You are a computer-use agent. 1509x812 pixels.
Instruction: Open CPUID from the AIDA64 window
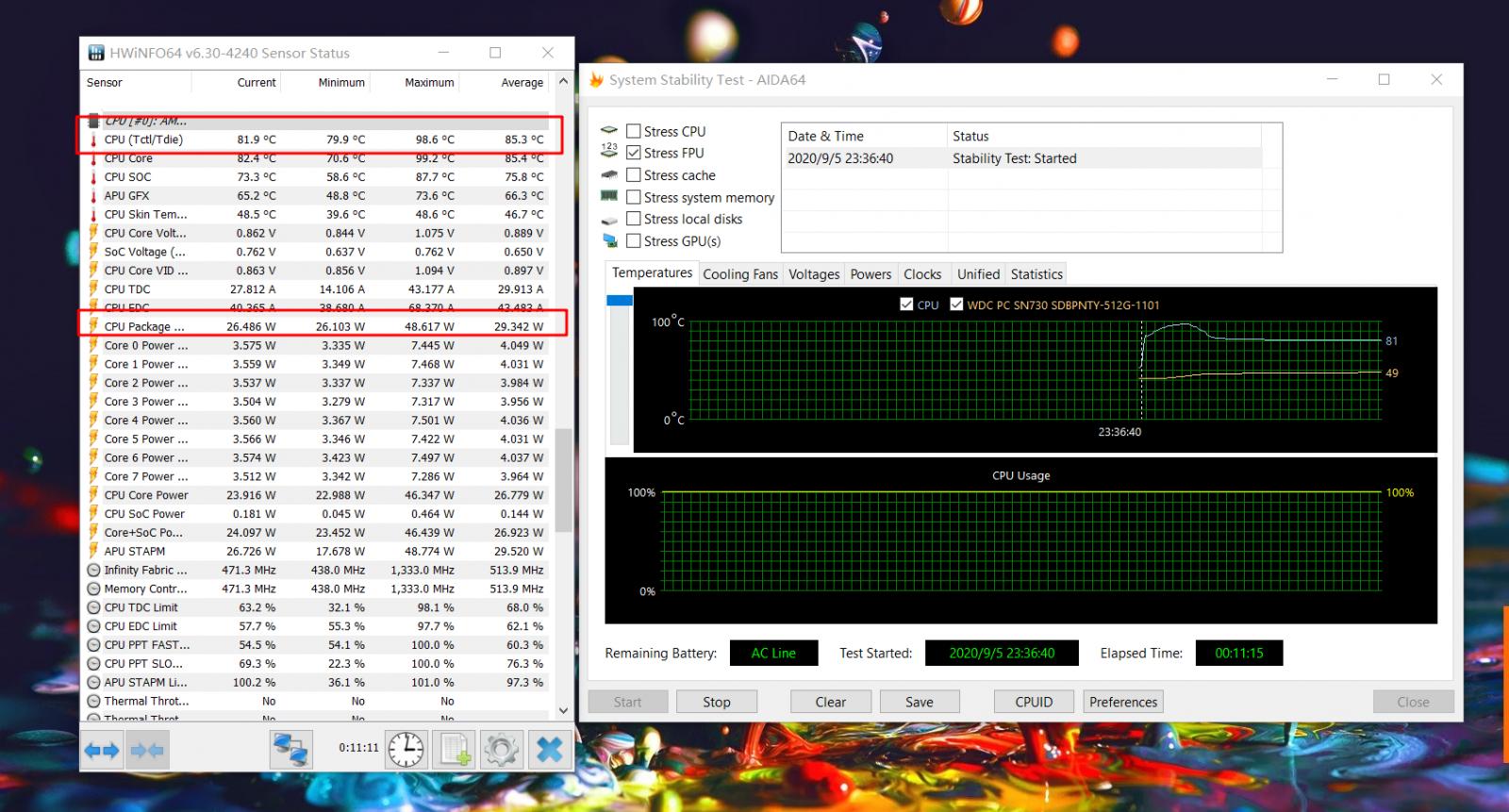[x=1035, y=702]
